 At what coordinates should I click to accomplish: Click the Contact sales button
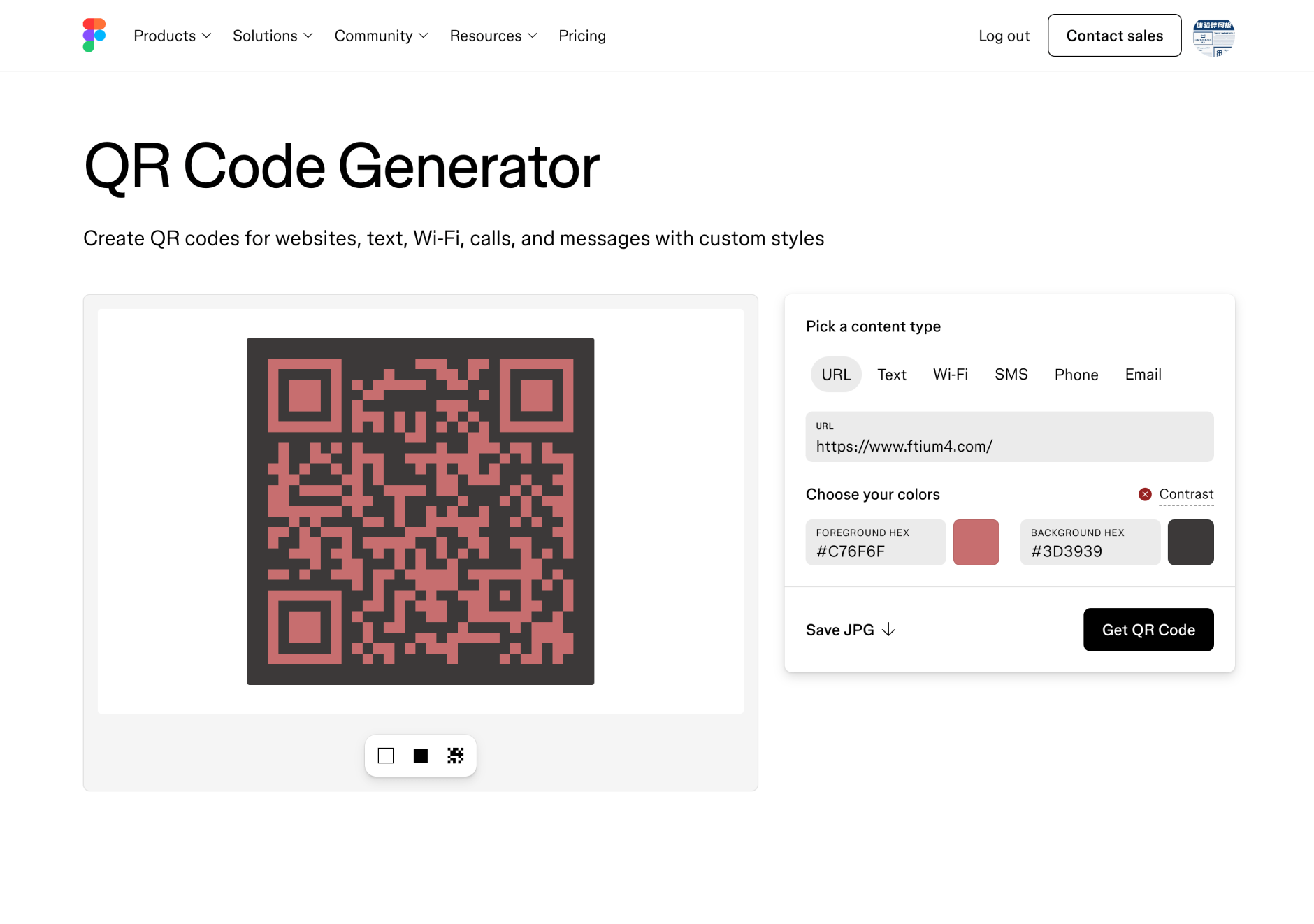[x=1114, y=36]
